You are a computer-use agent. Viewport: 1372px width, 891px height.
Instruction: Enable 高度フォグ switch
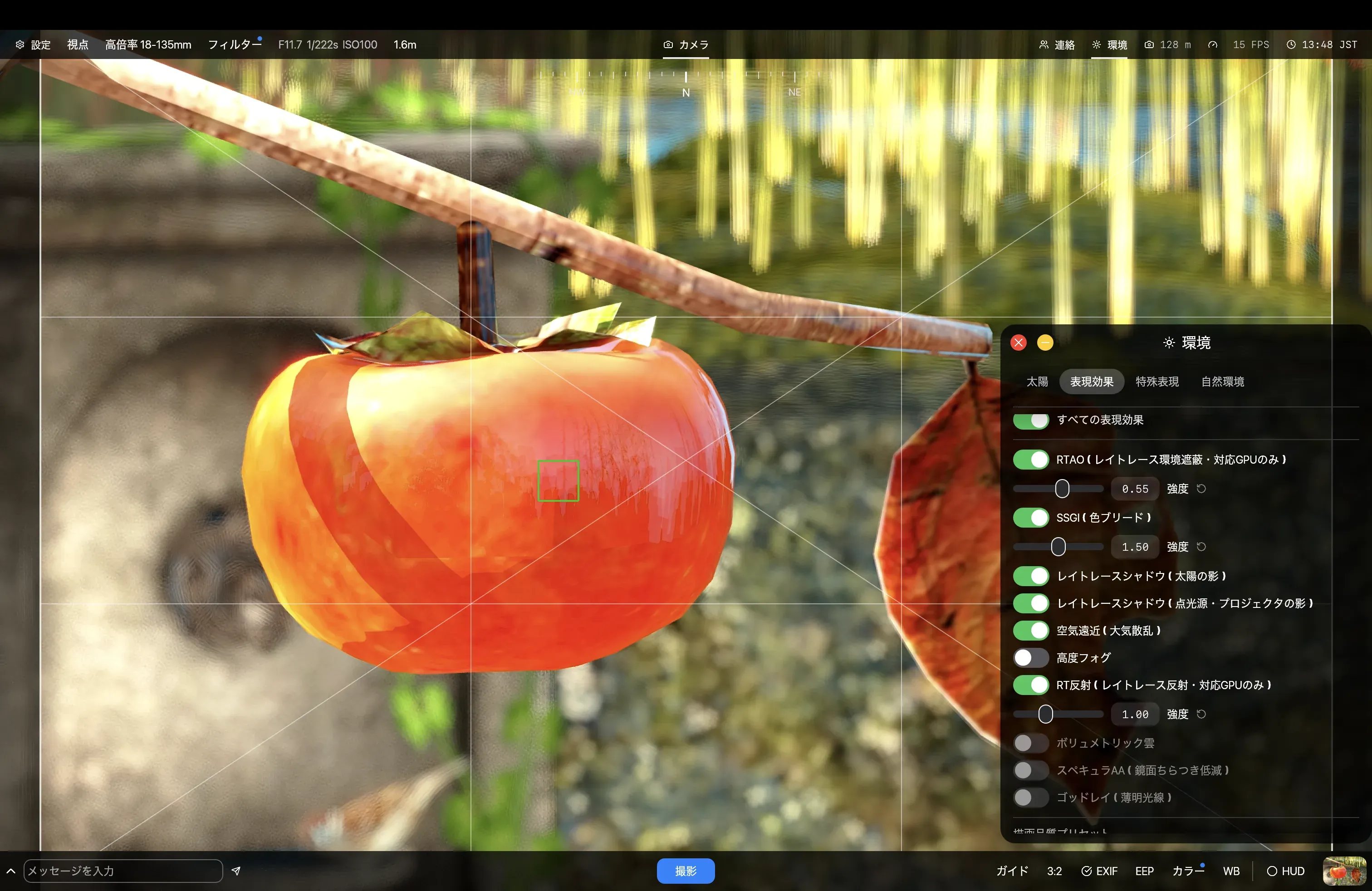pyautogui.click(x=1031, y=657)
